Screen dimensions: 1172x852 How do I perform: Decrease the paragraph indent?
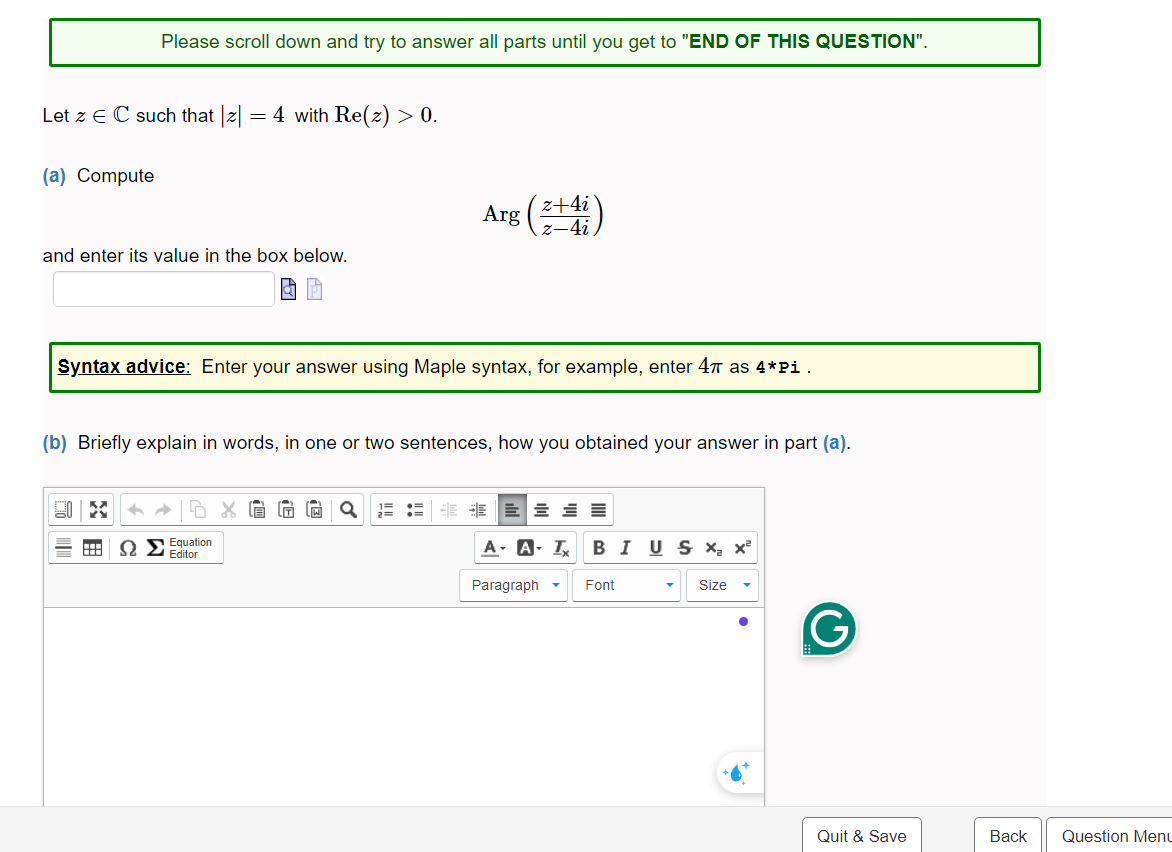448,510
